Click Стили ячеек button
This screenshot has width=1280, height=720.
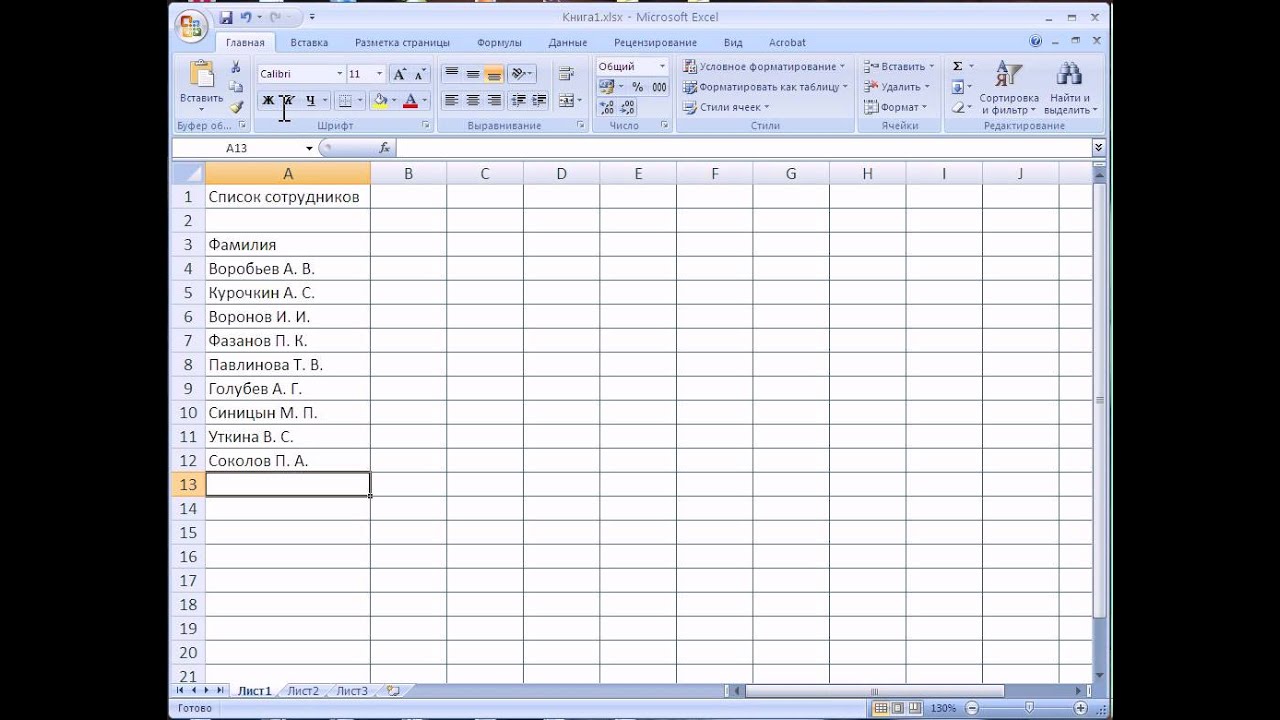point(726,107)
